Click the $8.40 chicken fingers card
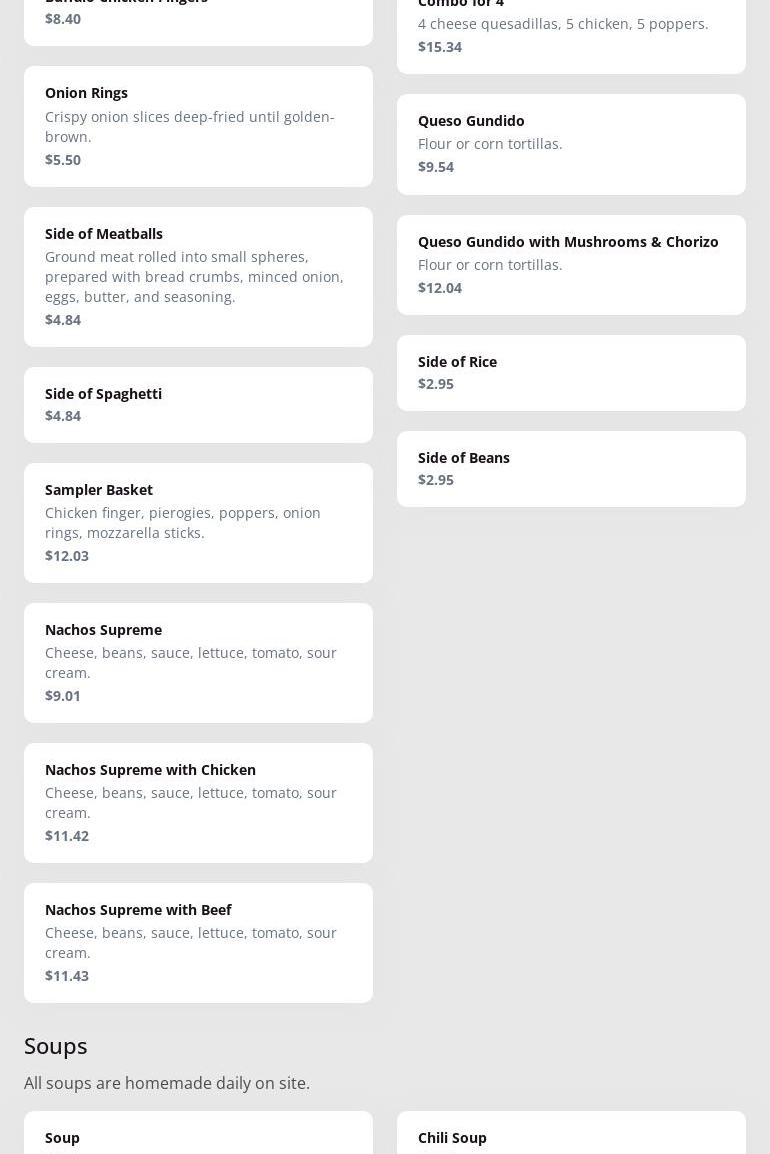Image resolution: width=770 pixels, height=1154 pixels. [198, 18]
